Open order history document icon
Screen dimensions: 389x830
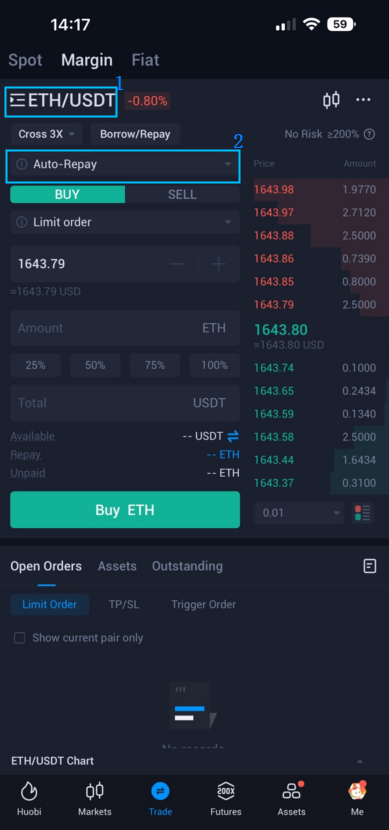(370, 566)
